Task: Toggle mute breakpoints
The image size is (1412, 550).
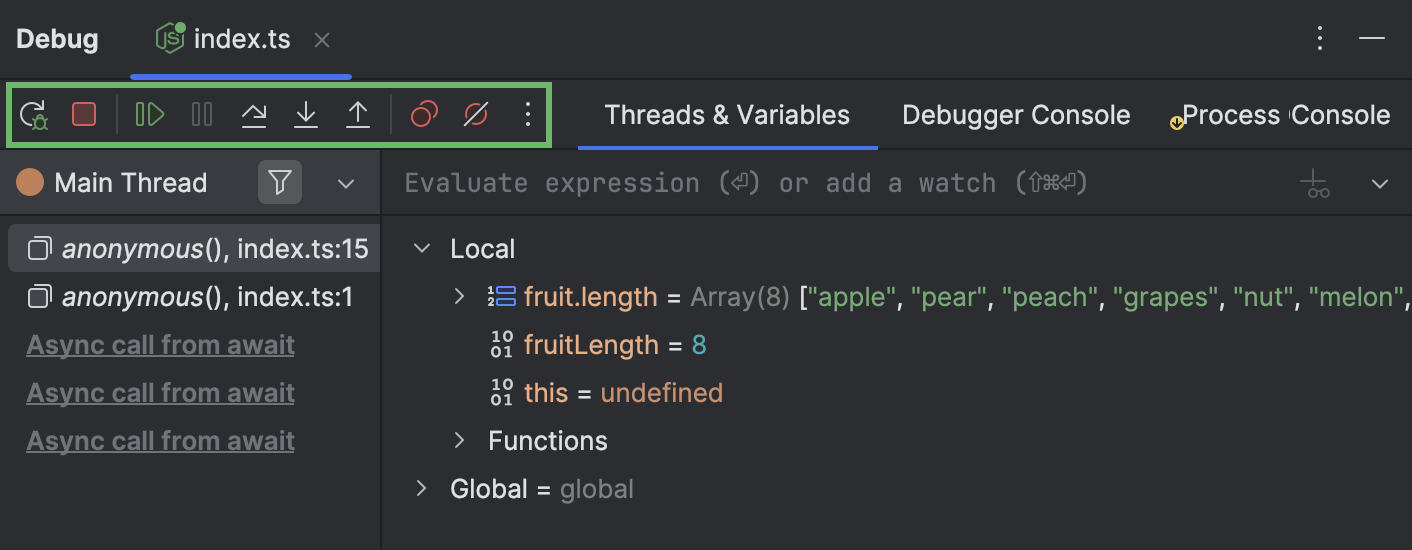Action: 476,115
